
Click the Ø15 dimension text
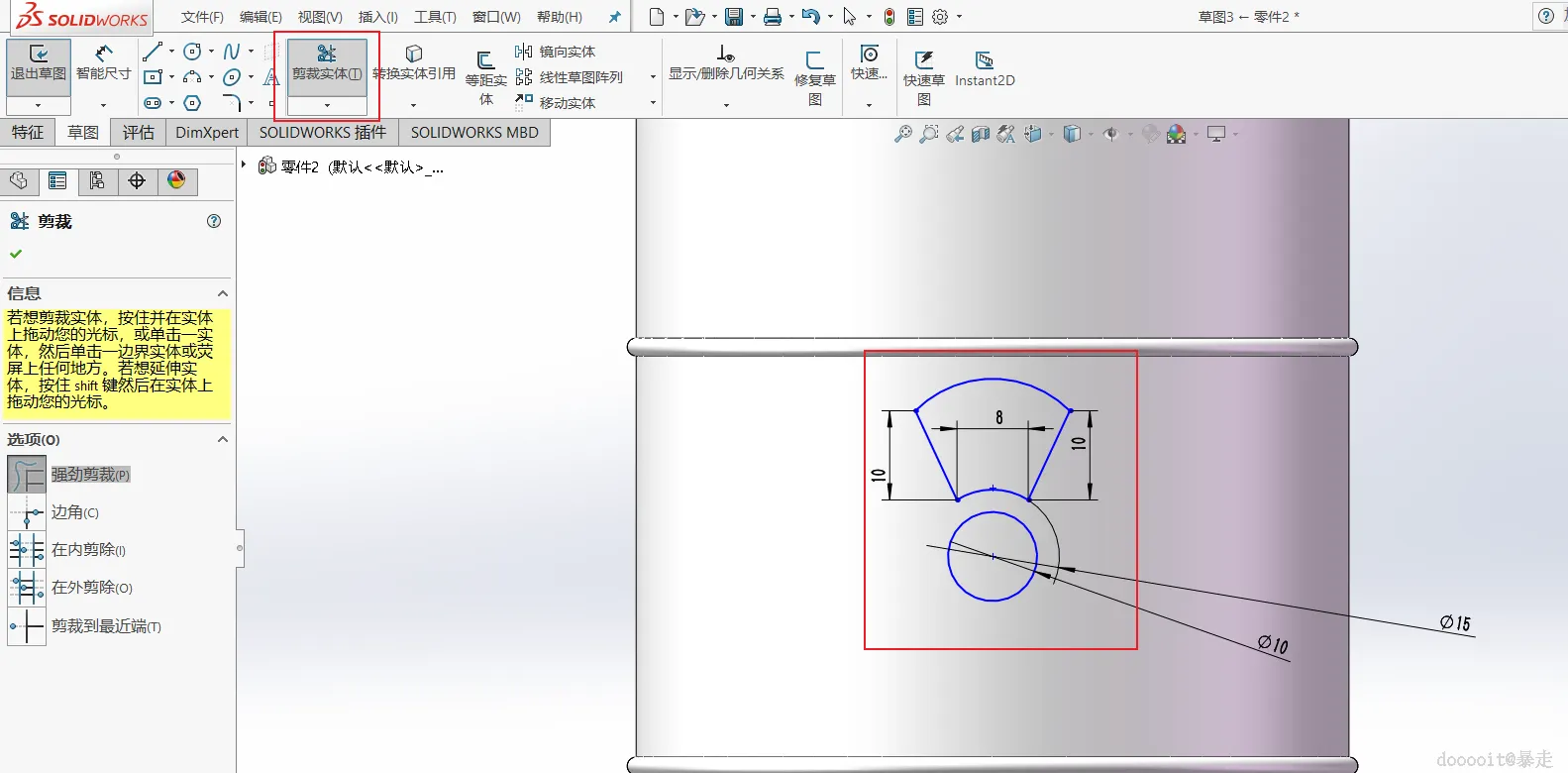tap(1455, 622)
